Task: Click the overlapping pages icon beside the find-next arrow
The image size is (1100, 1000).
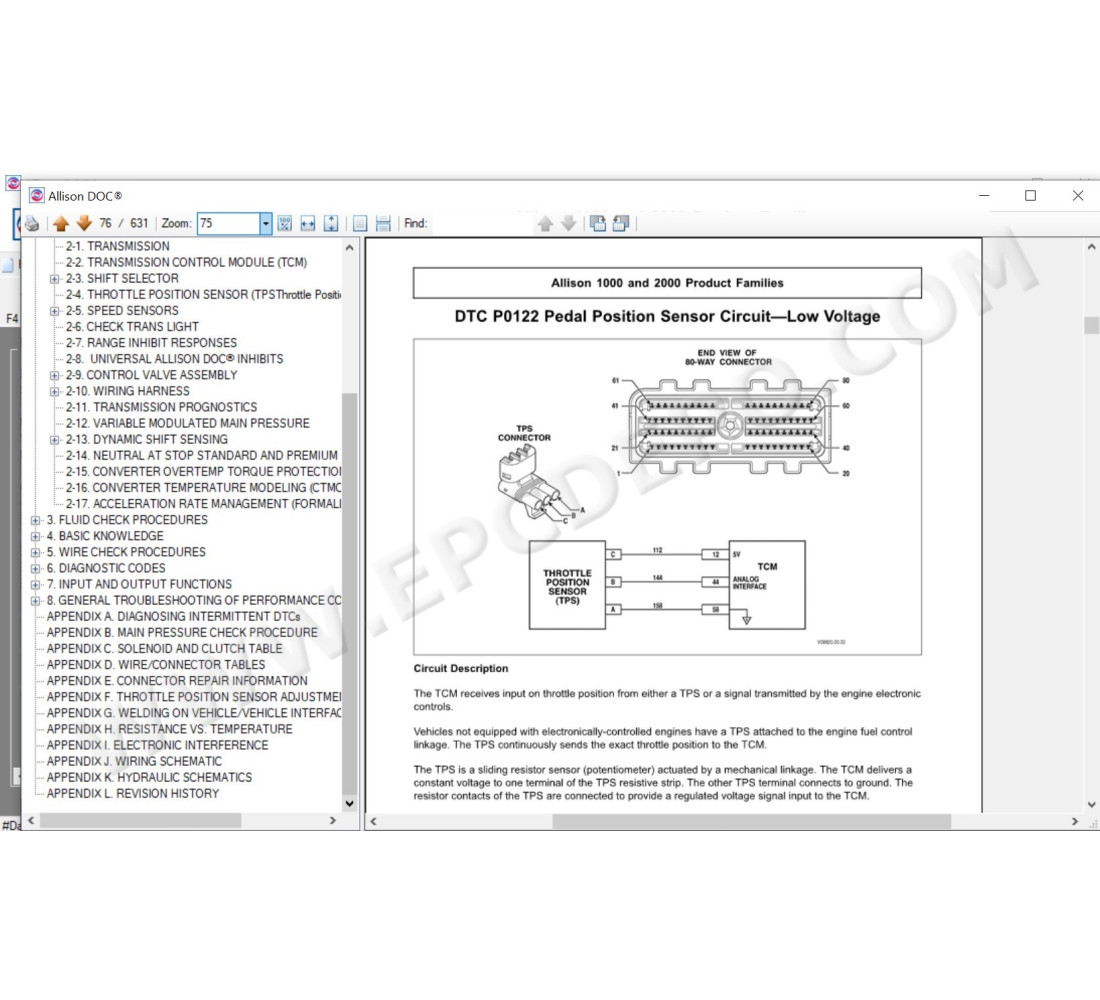Action: [x=598, y=224]
